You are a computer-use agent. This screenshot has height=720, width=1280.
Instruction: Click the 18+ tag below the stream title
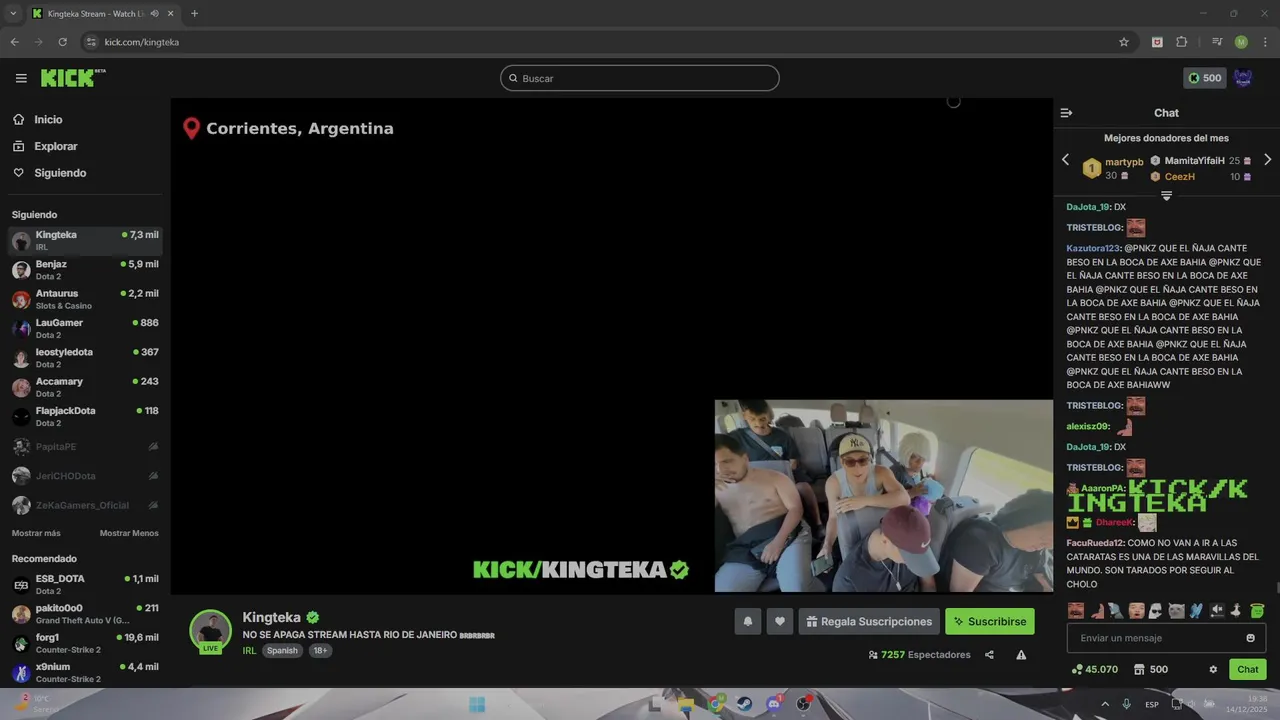320,650
